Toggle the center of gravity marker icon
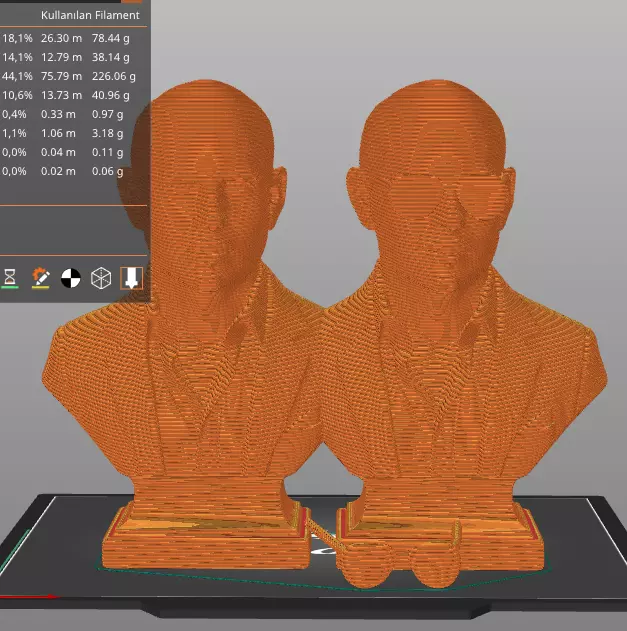 [71, 278]
